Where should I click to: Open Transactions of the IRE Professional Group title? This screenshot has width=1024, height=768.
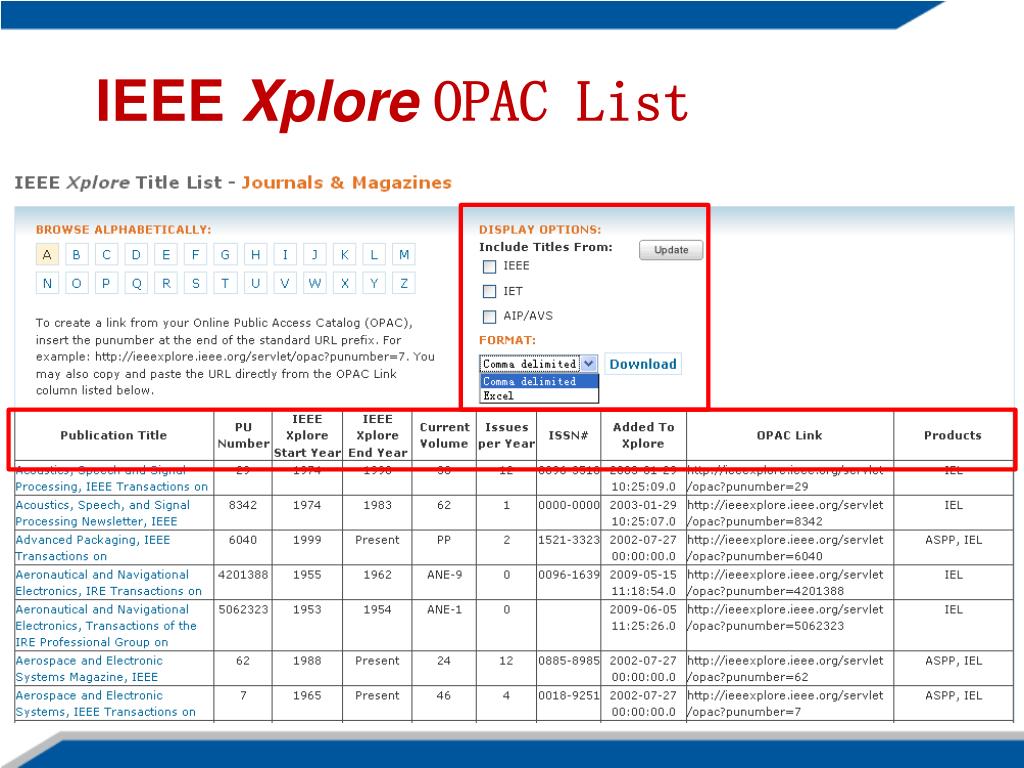coord(106,626)
